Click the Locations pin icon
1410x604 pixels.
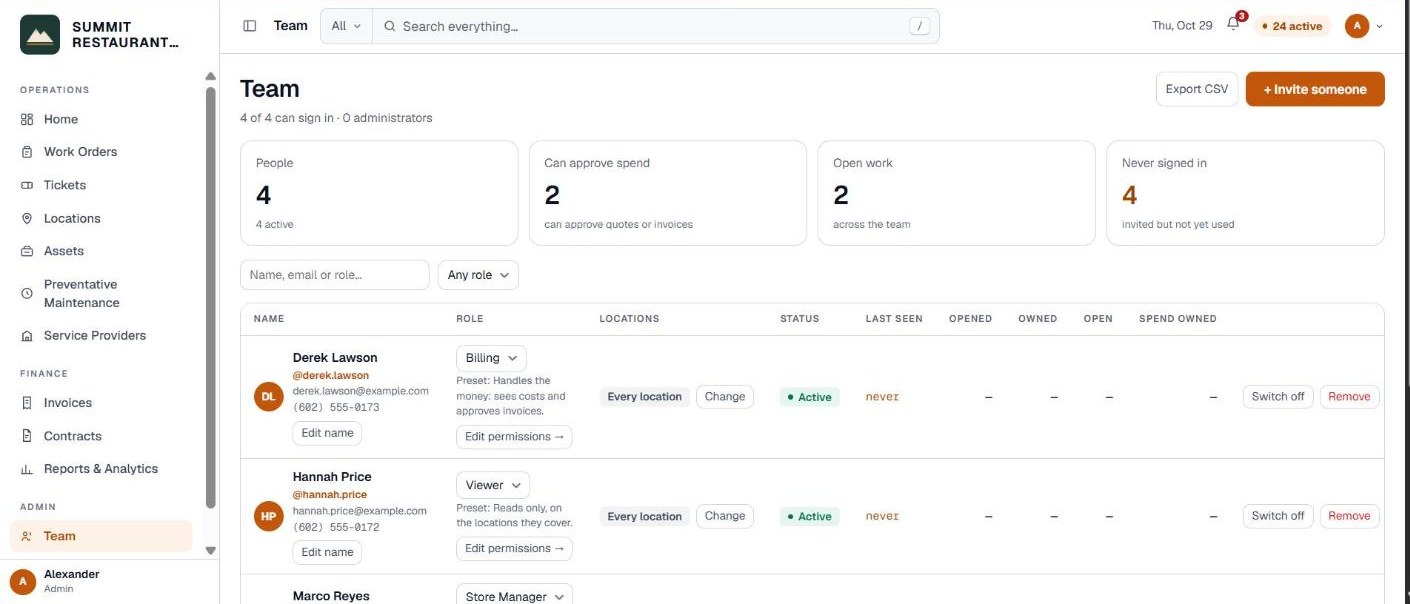coord(27,218)
